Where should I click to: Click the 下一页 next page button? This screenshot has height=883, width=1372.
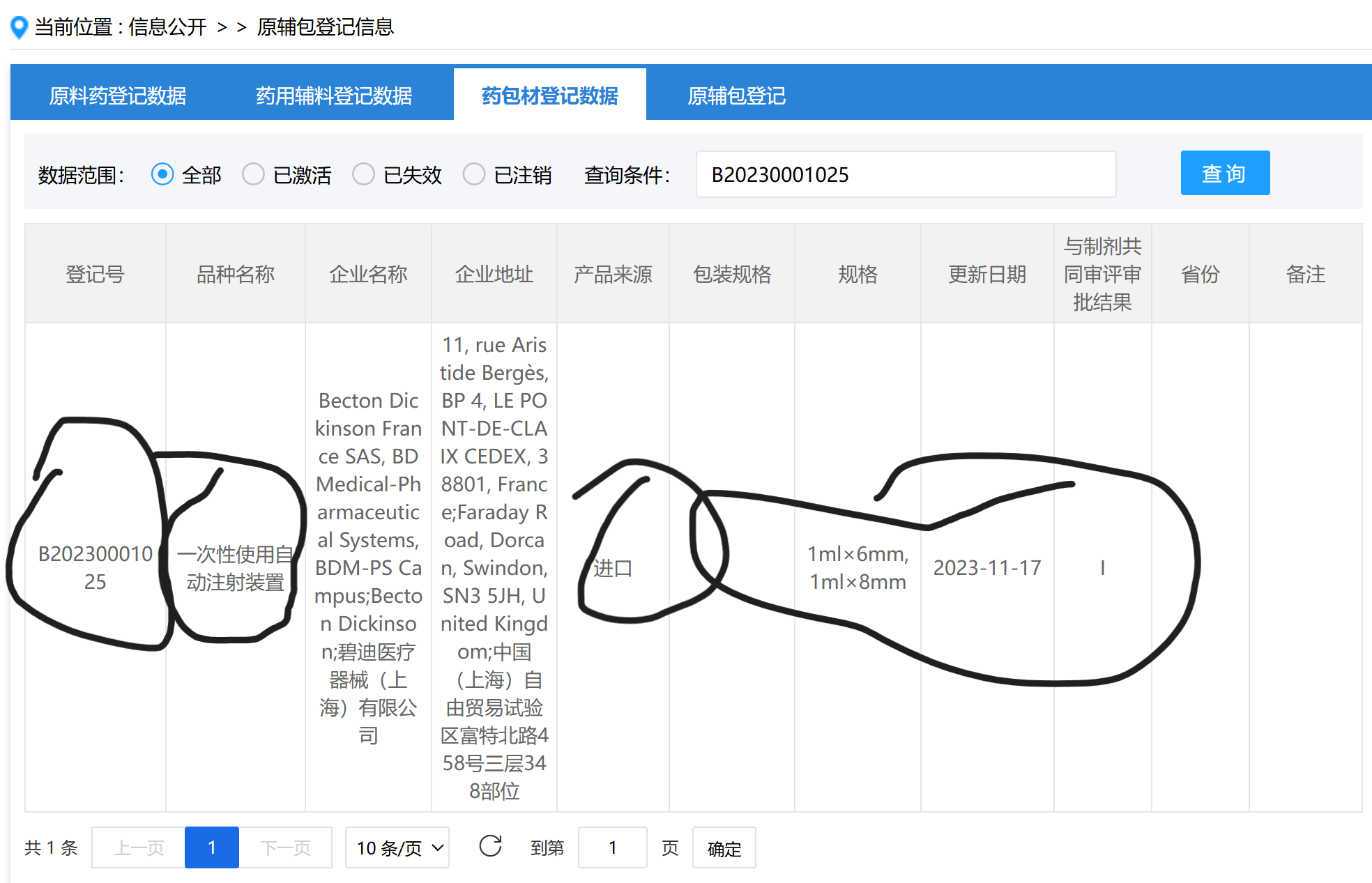coord(285,847)
